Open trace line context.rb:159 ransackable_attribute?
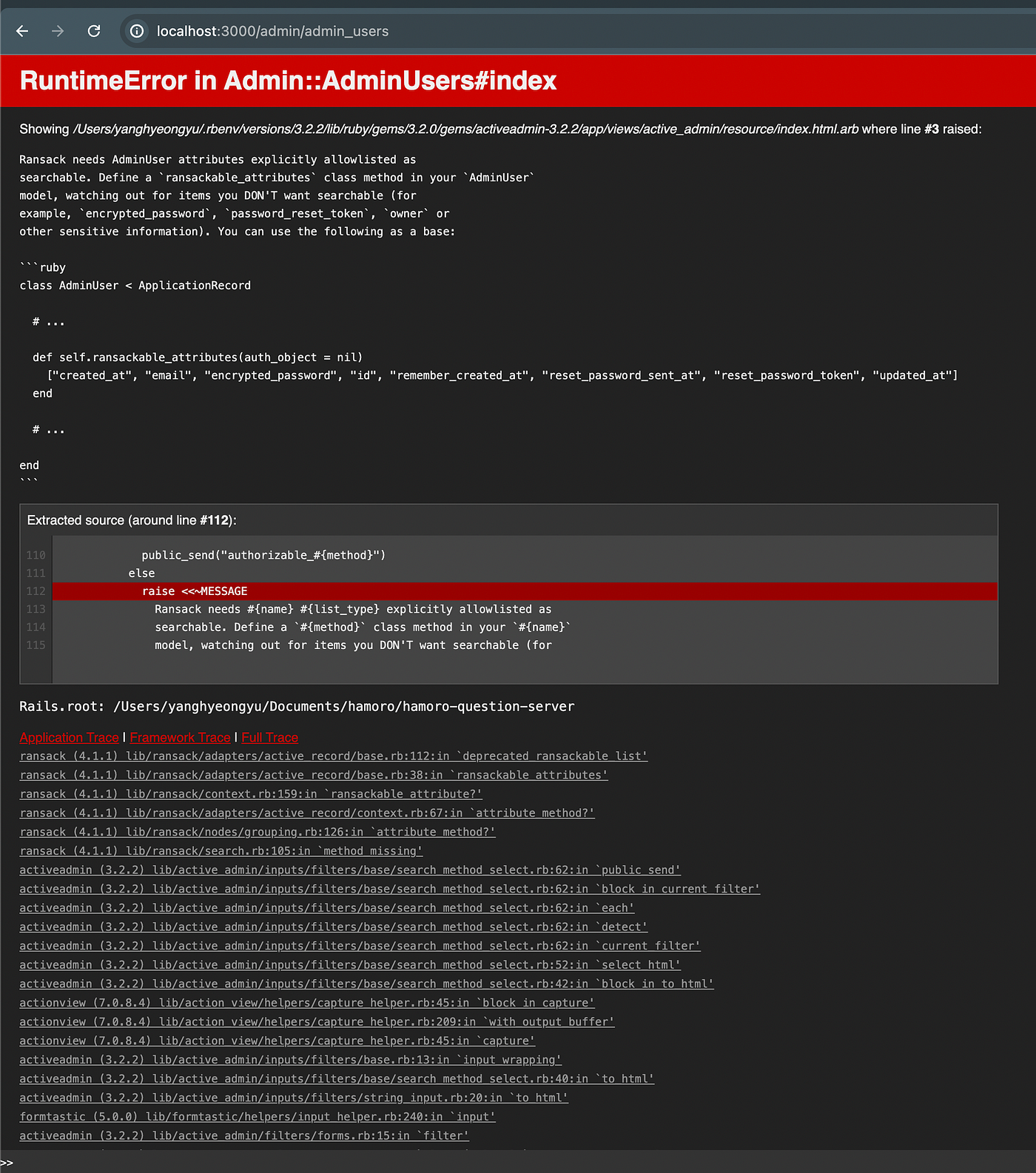This screenshot has height=1173, width=1036. pyautogui.click(x=251, y=794)
